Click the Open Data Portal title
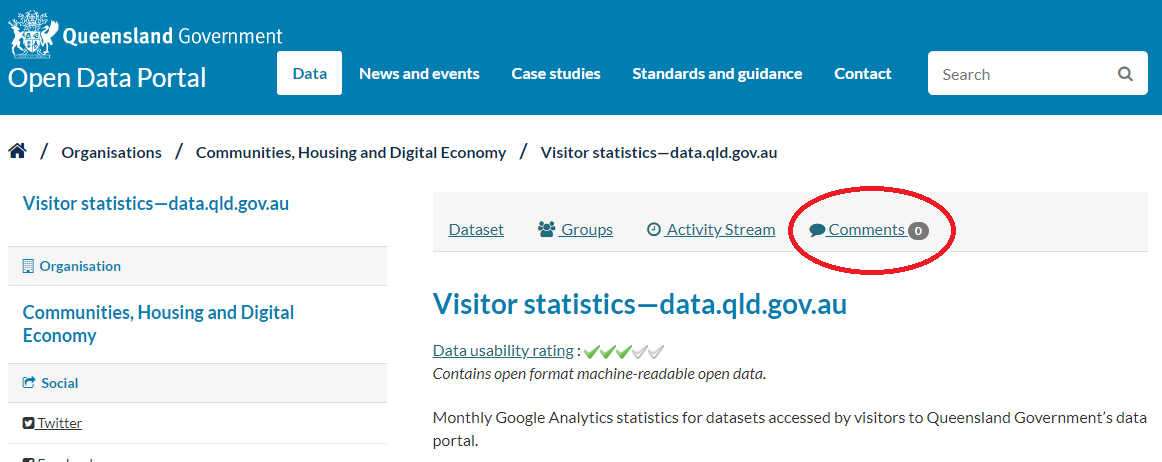Screen dimensions: 1162x462 107,78
